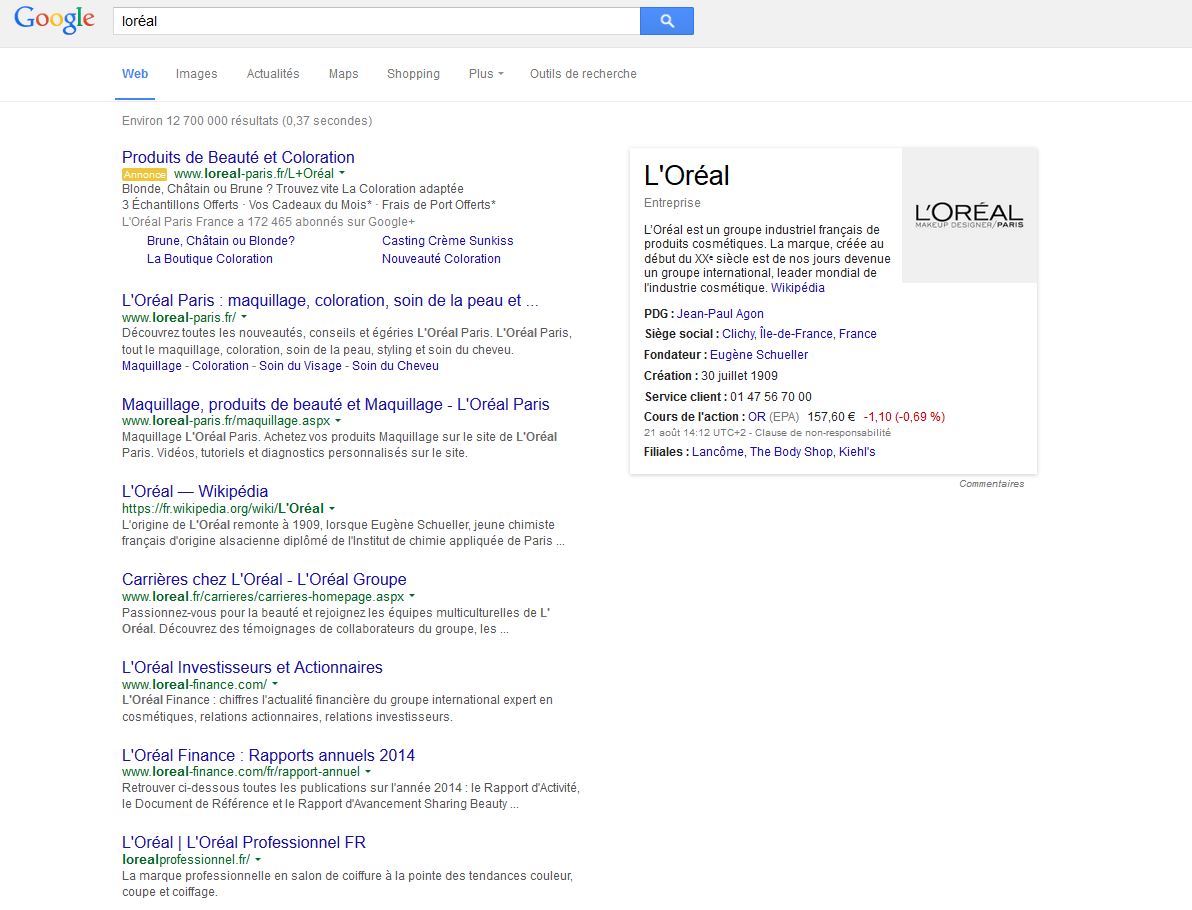This screenshot has height=910, width=1192.
Task: Open the Coloration sub-link under L'Oréal Paris
Action: 220,366
